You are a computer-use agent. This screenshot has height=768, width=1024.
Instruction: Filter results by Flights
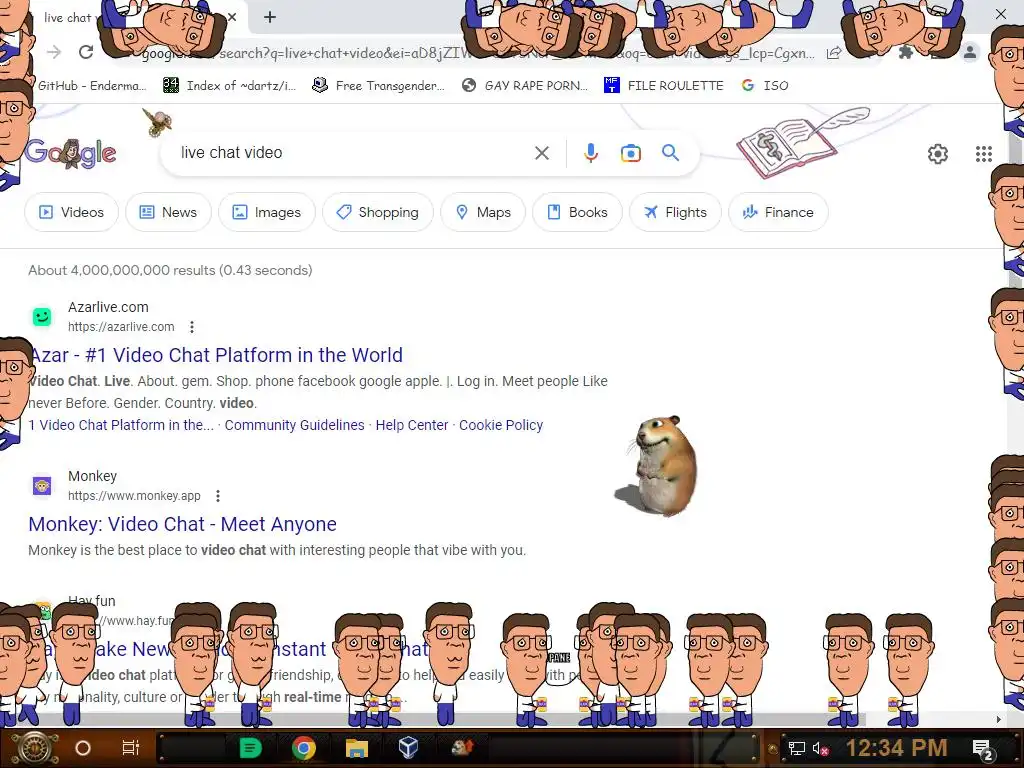pos(675,212)
